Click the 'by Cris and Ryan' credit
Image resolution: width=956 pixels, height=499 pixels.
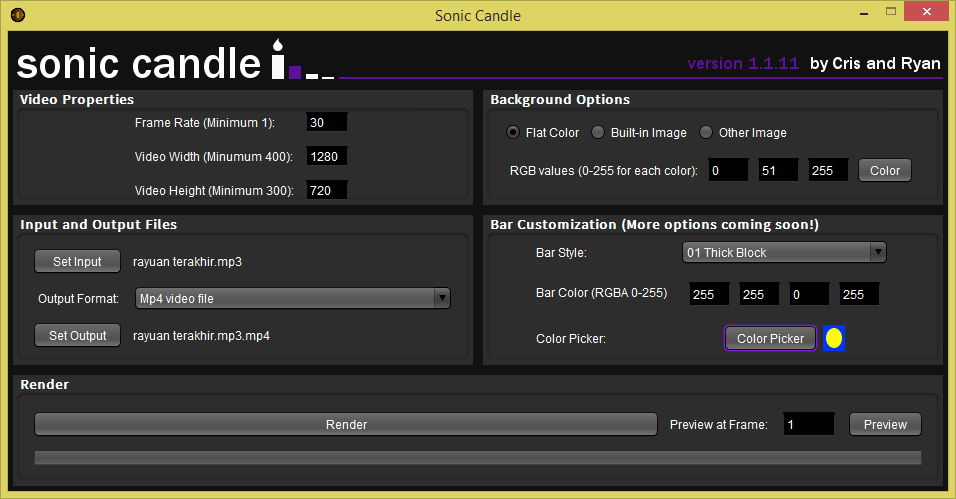pyautogui.click(x=875, y=63)
